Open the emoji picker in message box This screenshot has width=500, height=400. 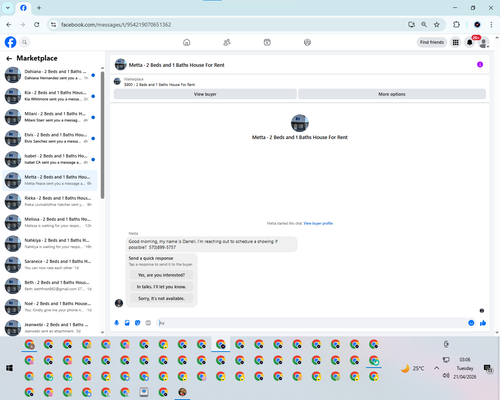click(471, 323)
